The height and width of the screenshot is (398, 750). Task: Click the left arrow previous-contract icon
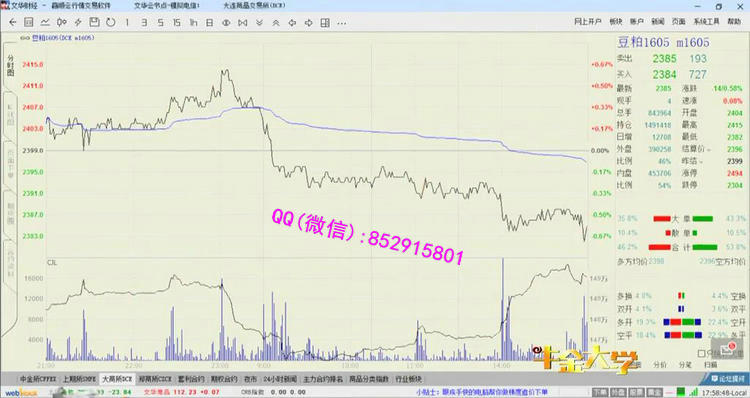(292, 22)
